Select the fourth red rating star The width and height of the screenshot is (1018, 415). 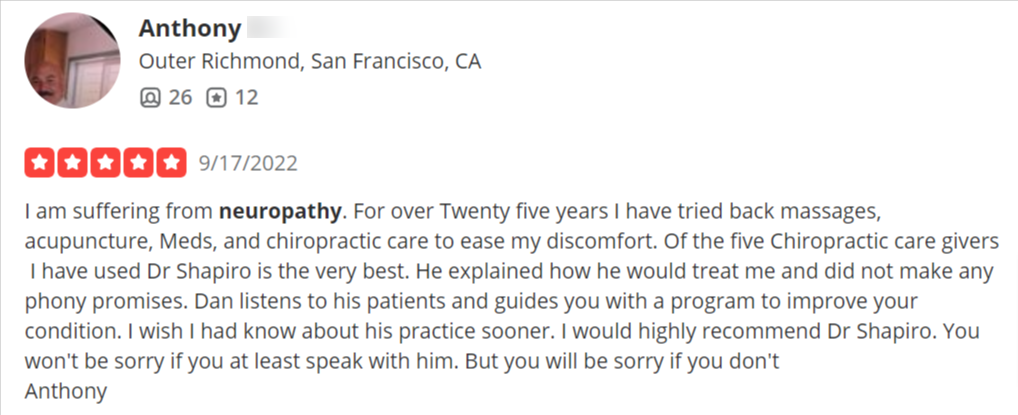coord(138,162)
